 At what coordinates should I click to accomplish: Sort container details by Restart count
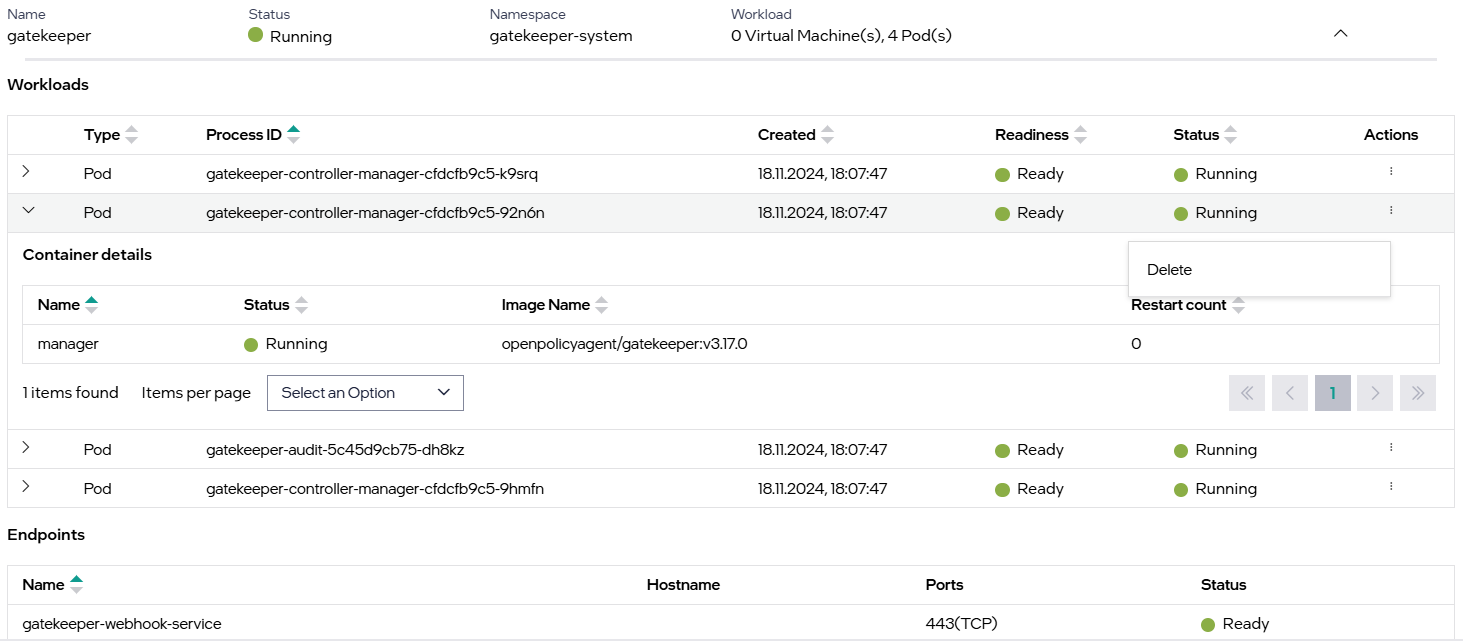click(1238, 305)
